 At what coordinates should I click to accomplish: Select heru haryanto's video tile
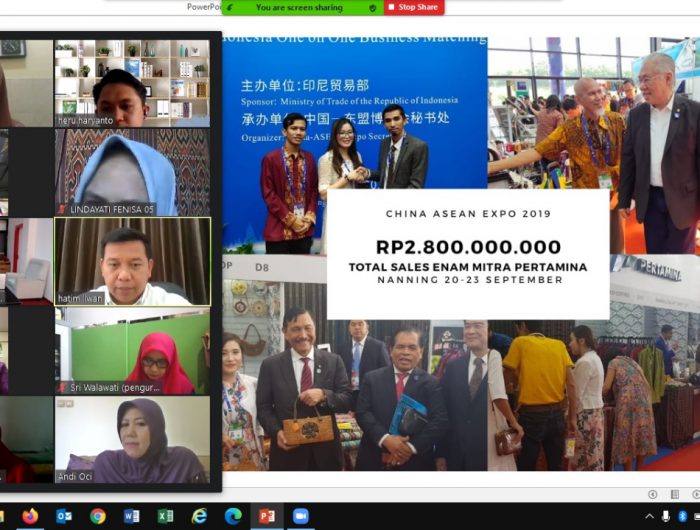pos(132,83)
